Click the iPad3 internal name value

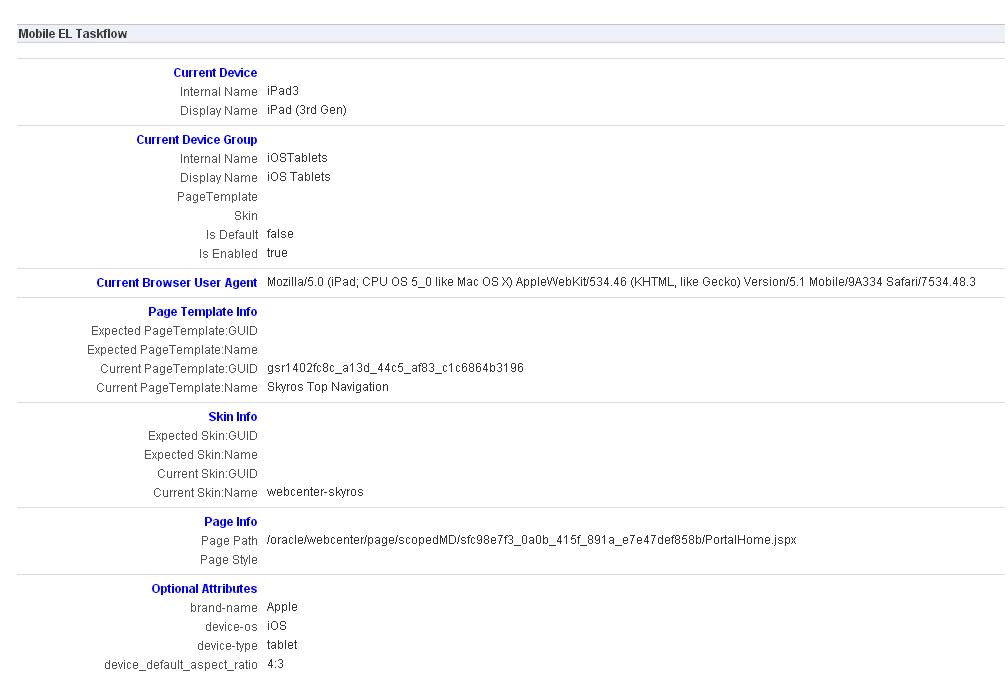tap(283, 91)
